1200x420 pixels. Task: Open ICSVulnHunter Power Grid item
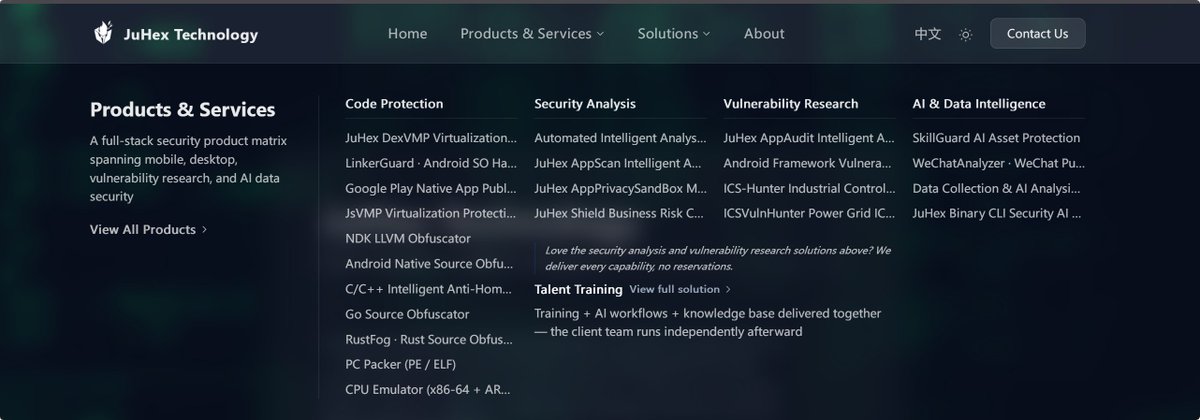tap(809, 213)
